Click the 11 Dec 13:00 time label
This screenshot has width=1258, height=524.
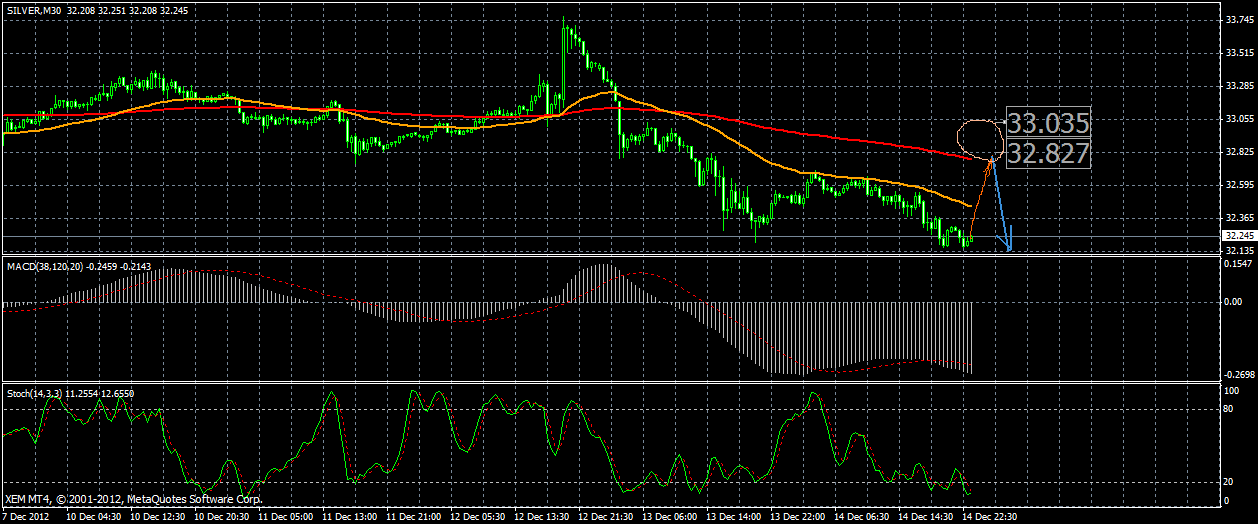coord(351,517)
